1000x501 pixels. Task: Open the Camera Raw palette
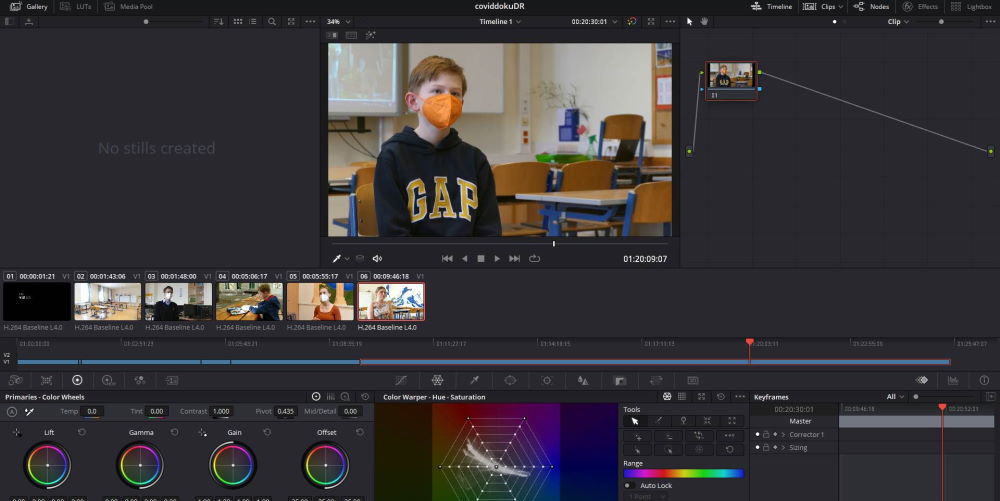[16, 381]
